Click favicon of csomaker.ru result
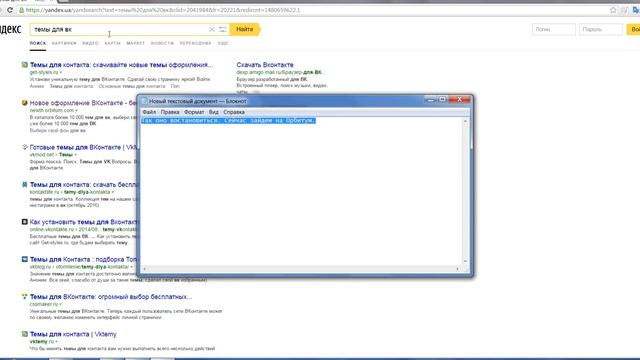The height and width of the screenshot is (360, 640). point(24,296)
